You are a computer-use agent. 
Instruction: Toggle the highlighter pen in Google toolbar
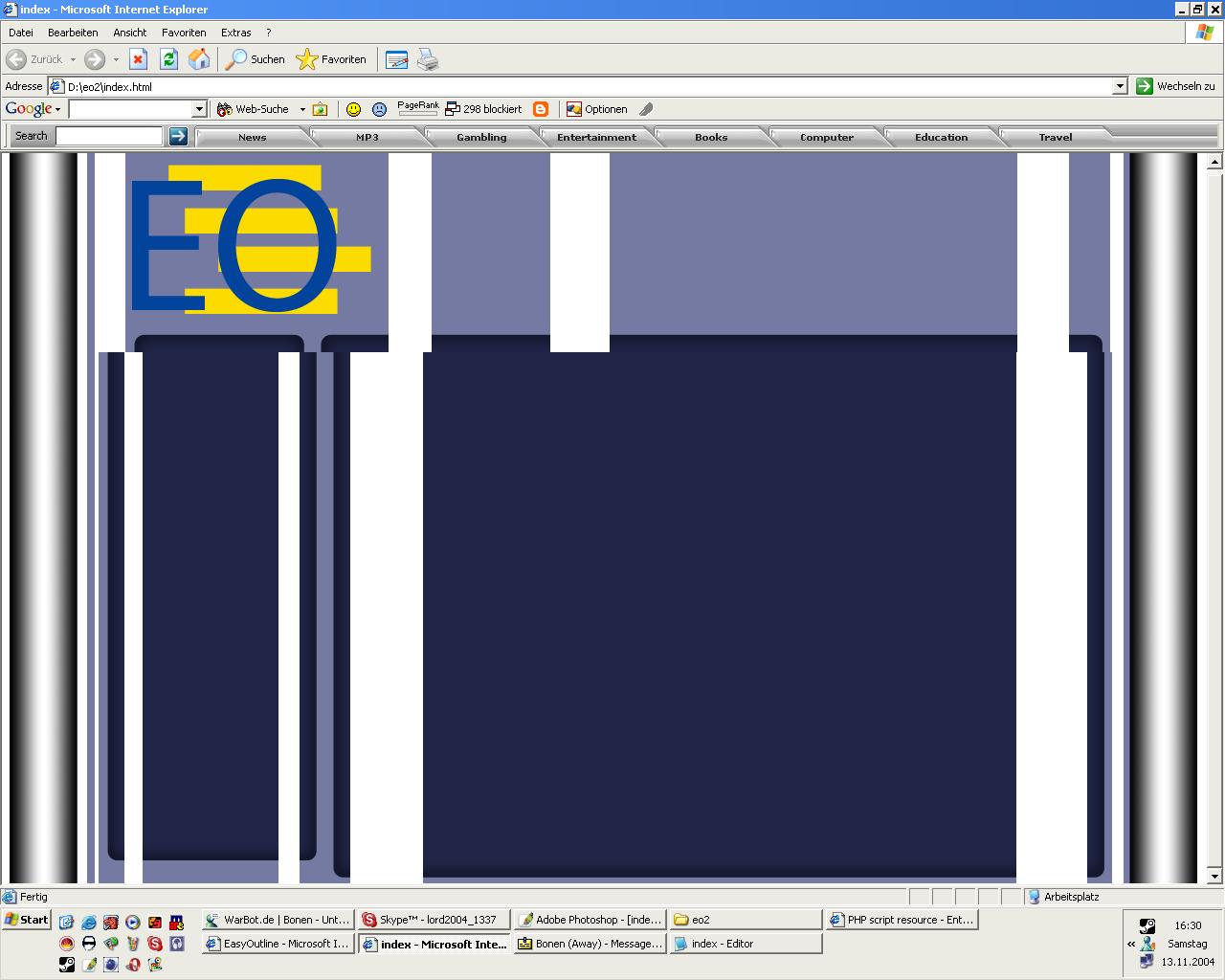pos(646,109)
